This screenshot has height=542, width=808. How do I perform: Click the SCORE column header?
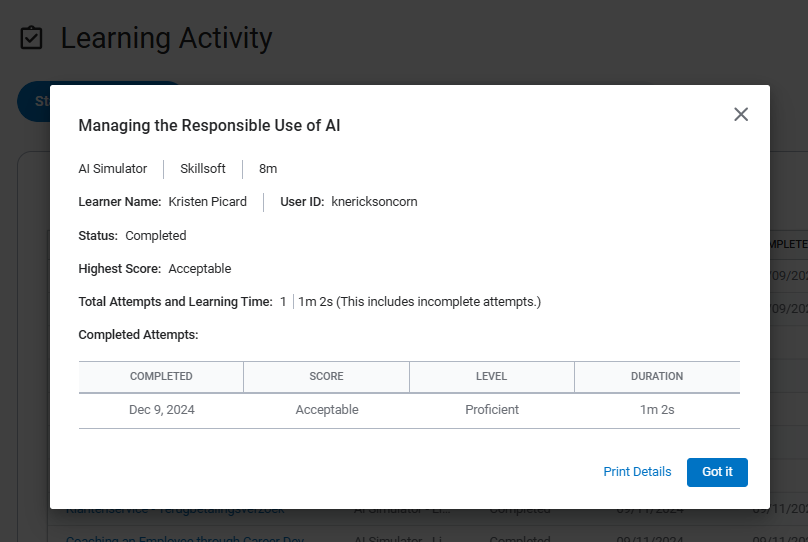point(326,377)
